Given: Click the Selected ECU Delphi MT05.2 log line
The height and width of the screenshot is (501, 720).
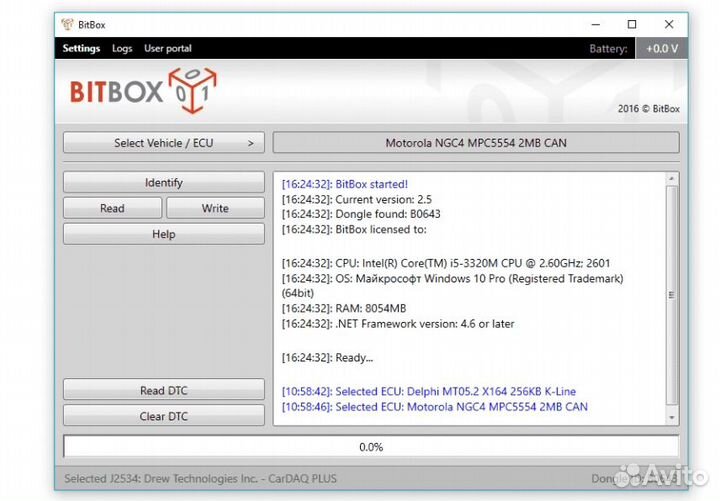Looking at the screenshot, I should [428, 392].
